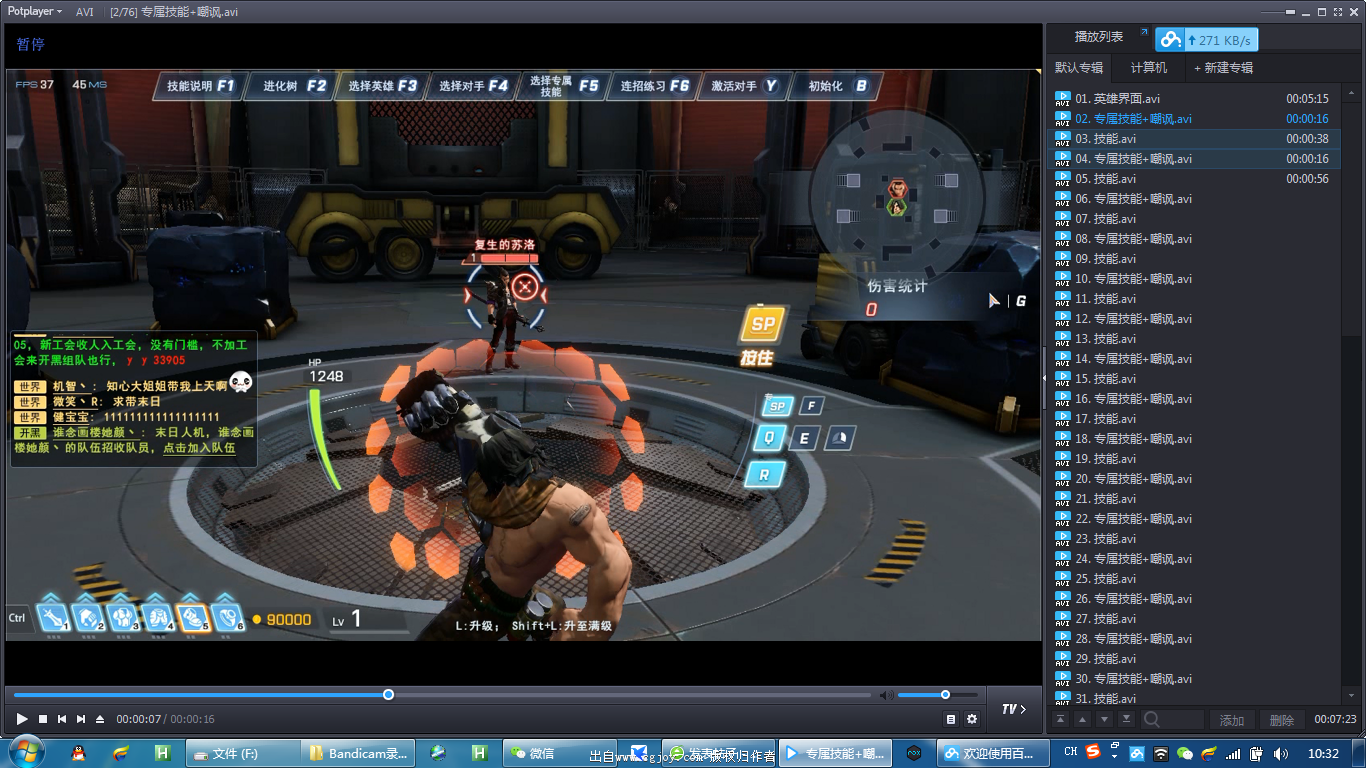
Task: Move item to top of playlist button
Action: pyautogui.click(x=1060, y=719)
